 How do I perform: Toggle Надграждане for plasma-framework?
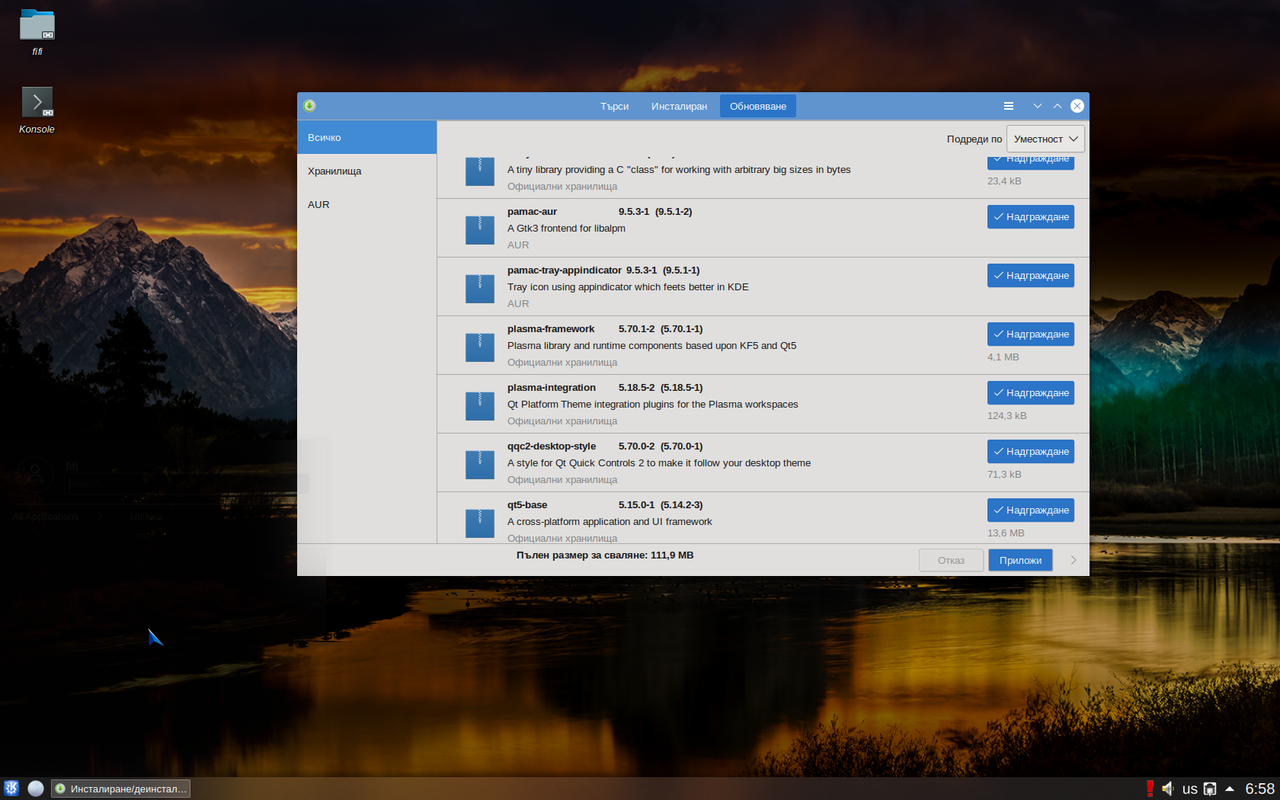point(1030,334)
